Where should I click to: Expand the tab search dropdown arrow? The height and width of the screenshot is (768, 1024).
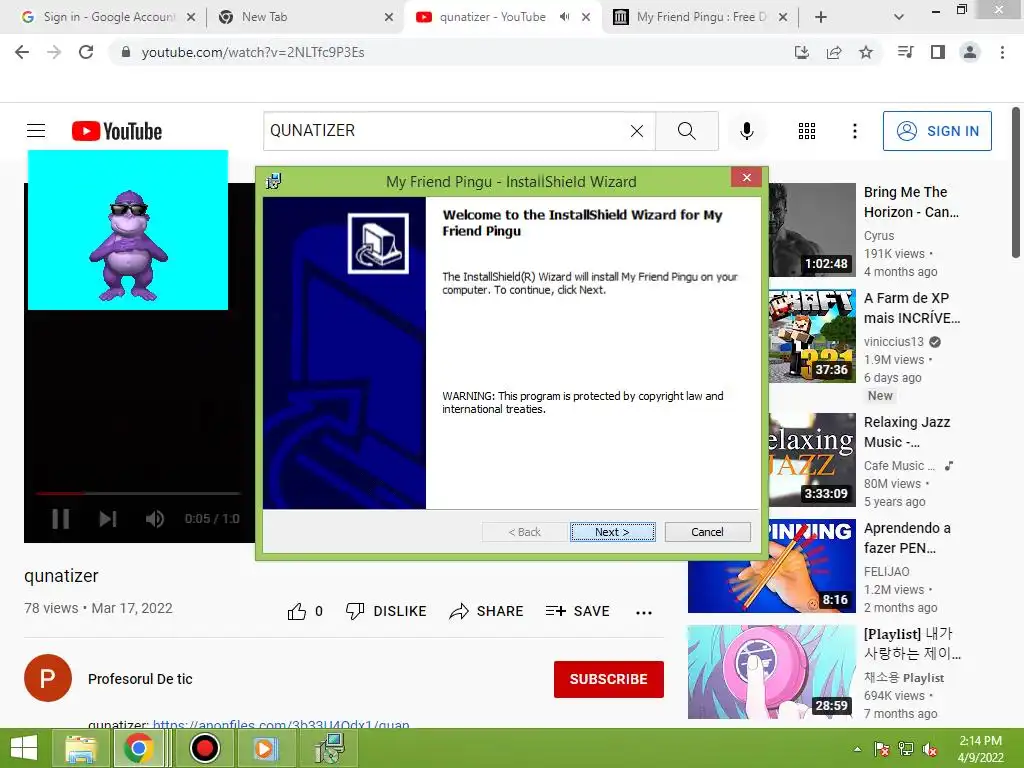tap(899, 17)
